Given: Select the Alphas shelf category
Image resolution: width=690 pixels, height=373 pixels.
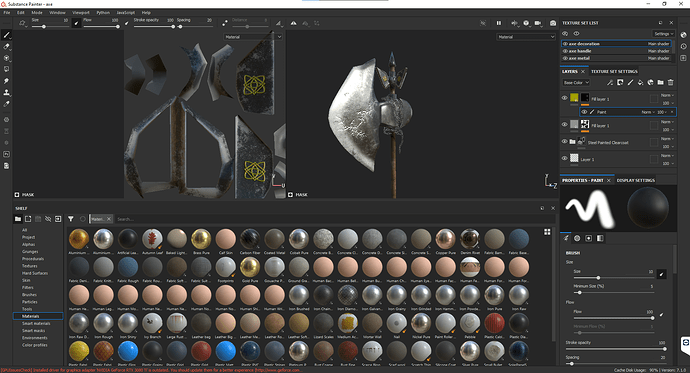Looking at the screenshot, I should [x=29, y=244].
